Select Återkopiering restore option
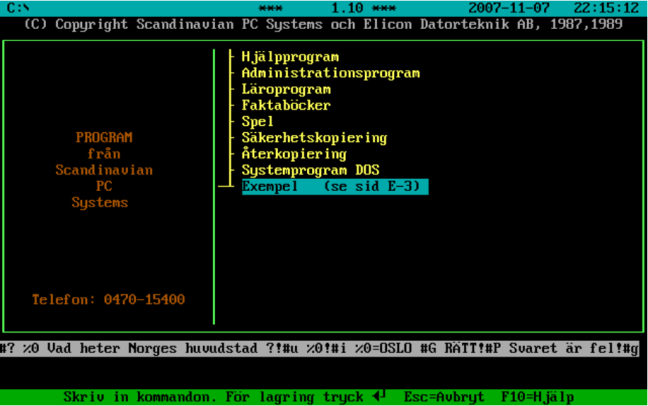The height and width of the screenshot is (406, 648). pyautogui.click(x=294, y=154)
